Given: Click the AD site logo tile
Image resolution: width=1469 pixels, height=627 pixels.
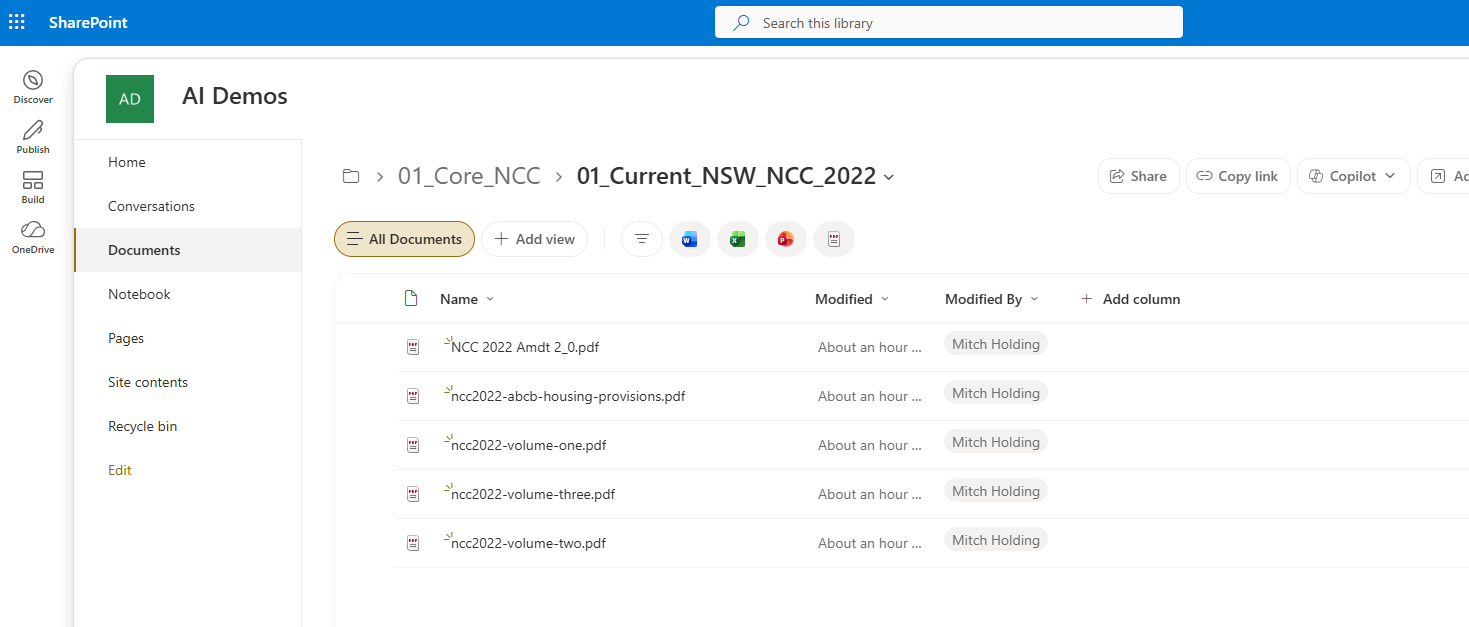Looking at the screenshot, I should [130, 99].
